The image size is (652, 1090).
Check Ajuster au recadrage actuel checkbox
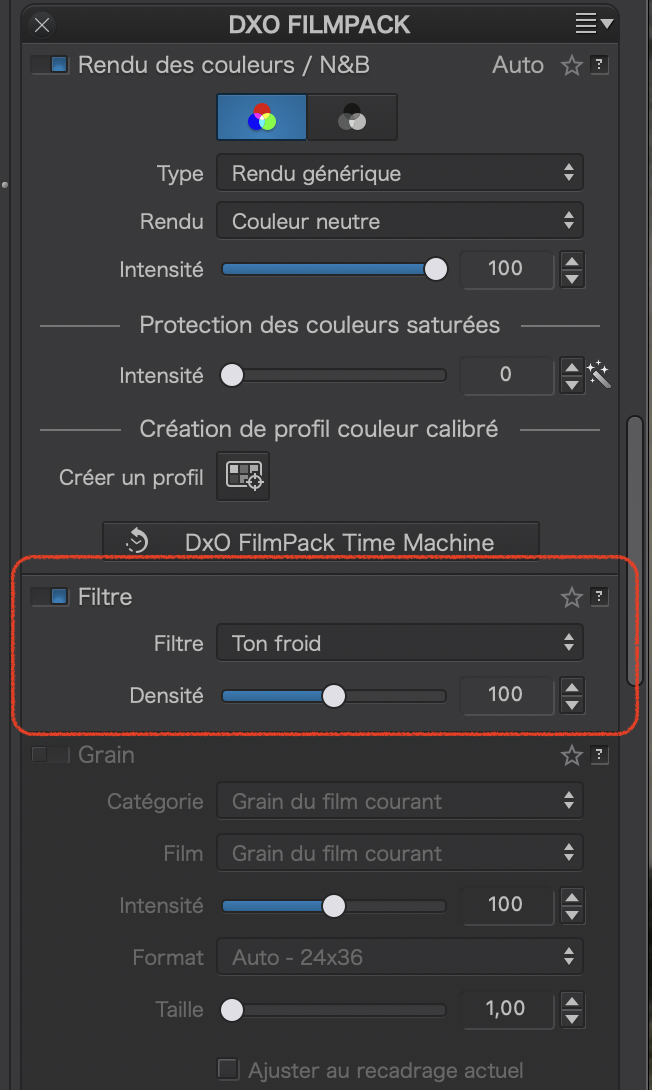click(x=228, y=1069)
